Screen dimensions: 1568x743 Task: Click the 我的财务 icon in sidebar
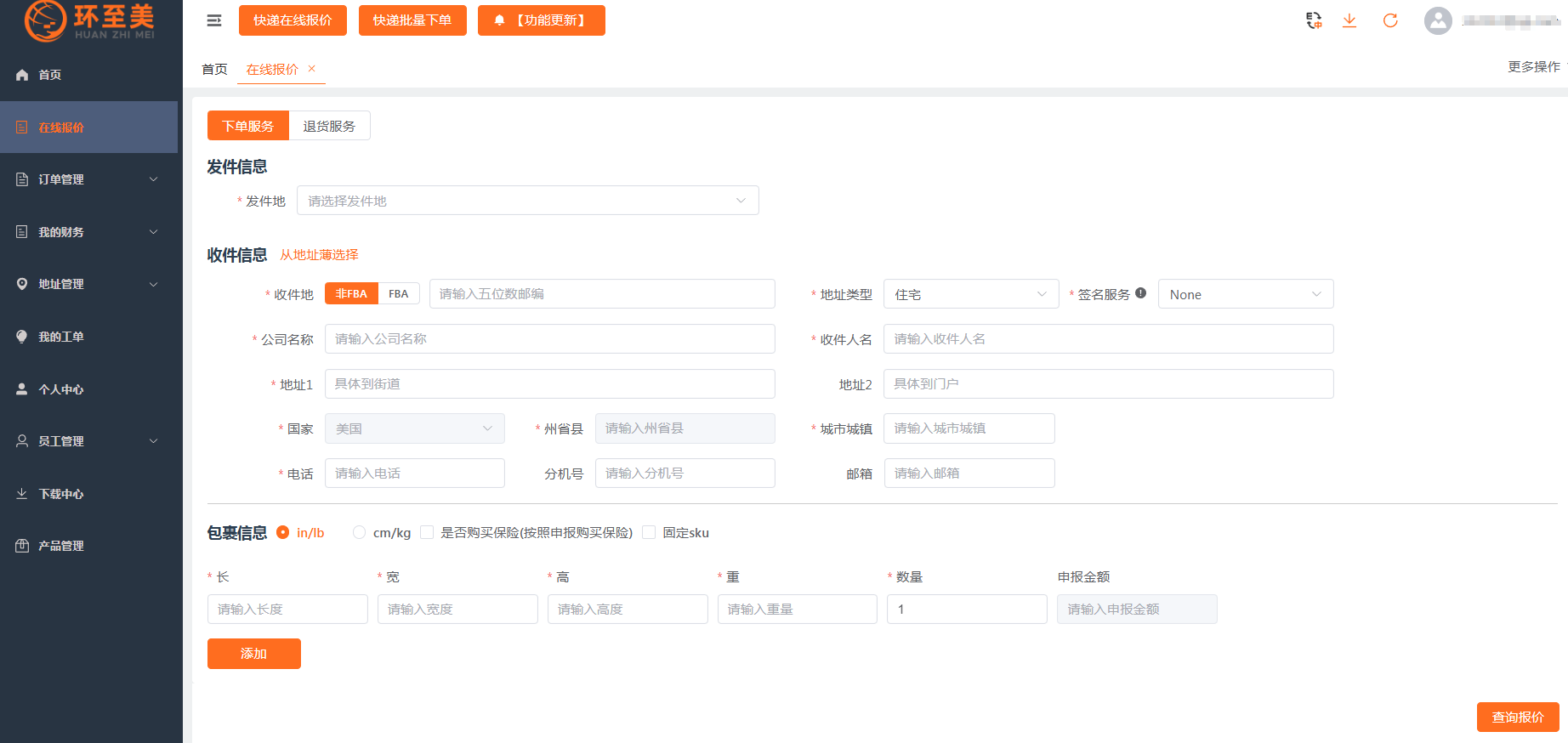[22, 232]
